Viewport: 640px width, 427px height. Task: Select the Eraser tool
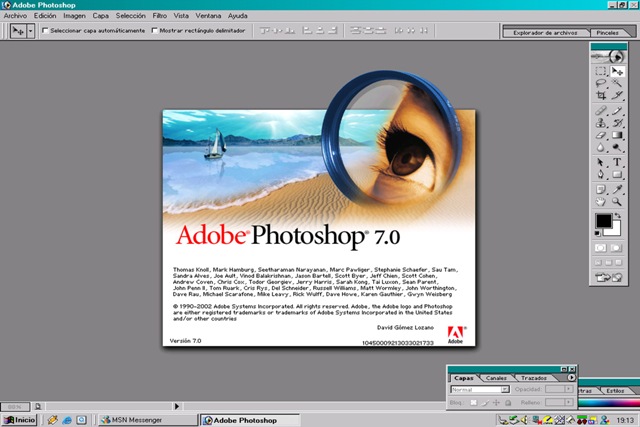pos(600,135)
